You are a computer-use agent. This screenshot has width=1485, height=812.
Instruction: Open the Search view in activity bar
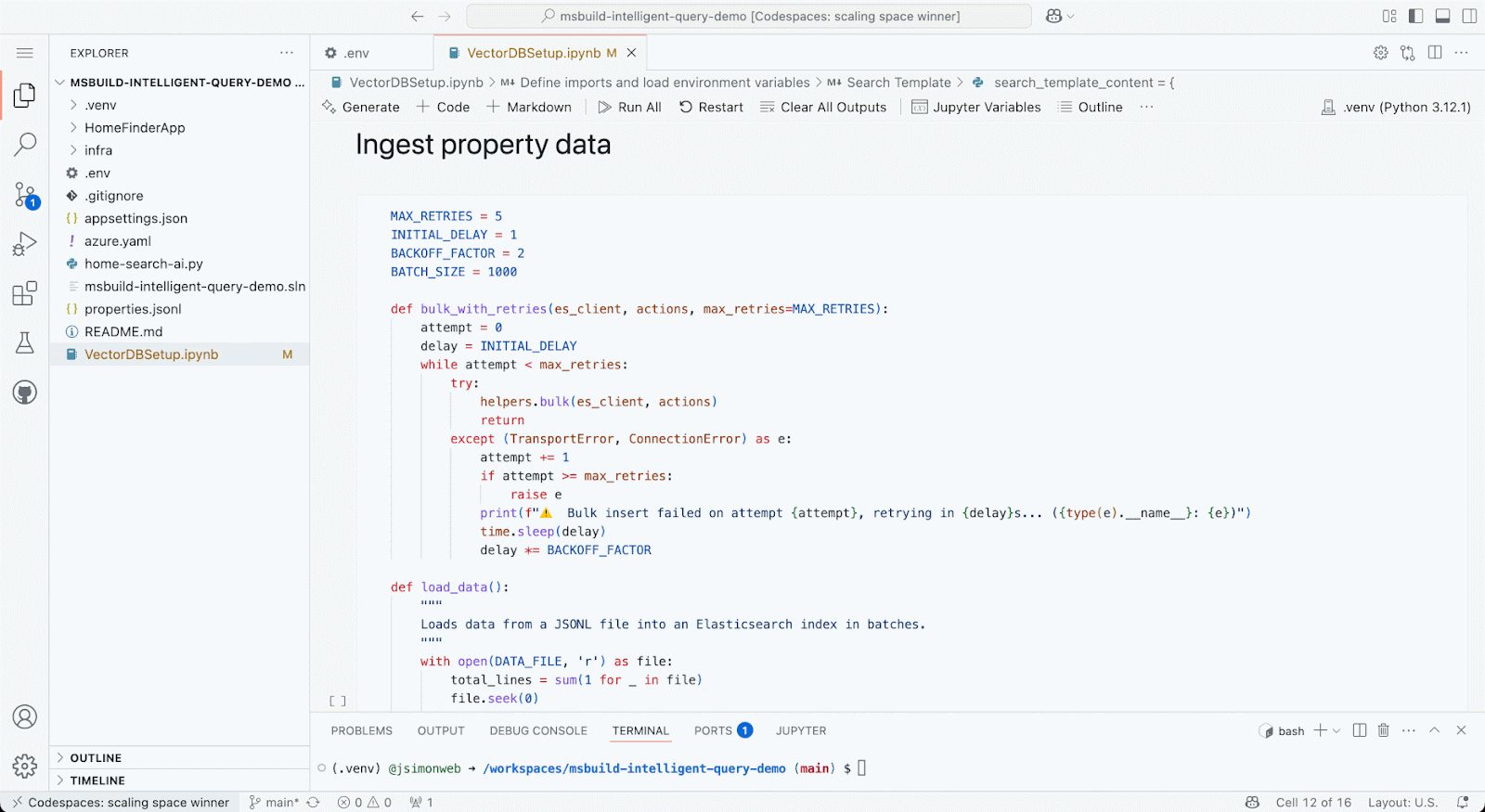[25, 144]
